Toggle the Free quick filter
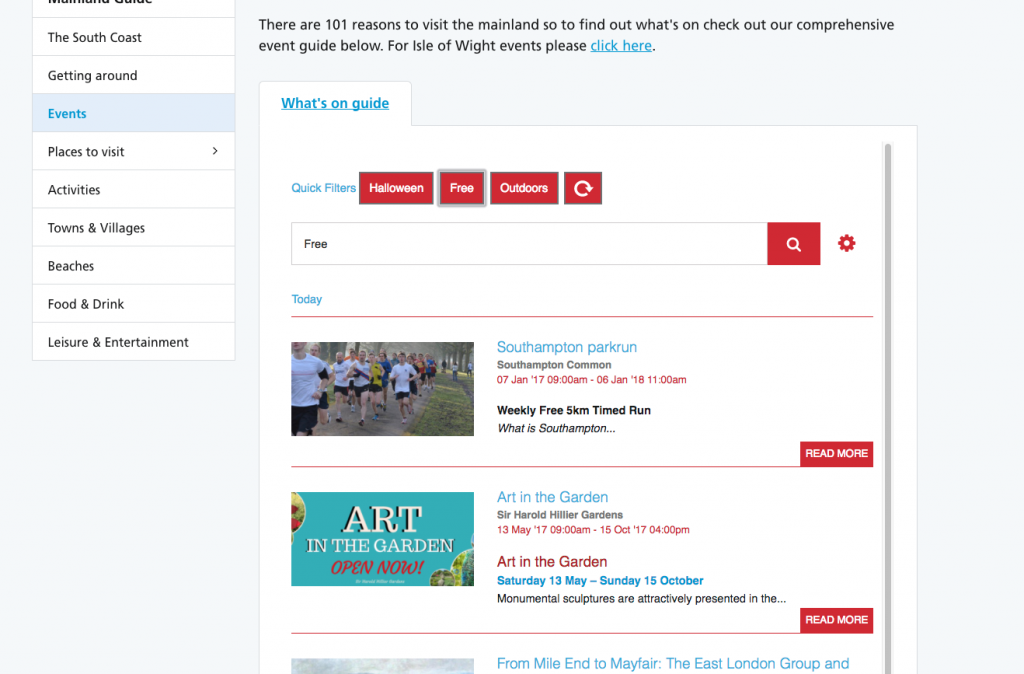The height and width of the screenshot is (674, 1024). 462,188
